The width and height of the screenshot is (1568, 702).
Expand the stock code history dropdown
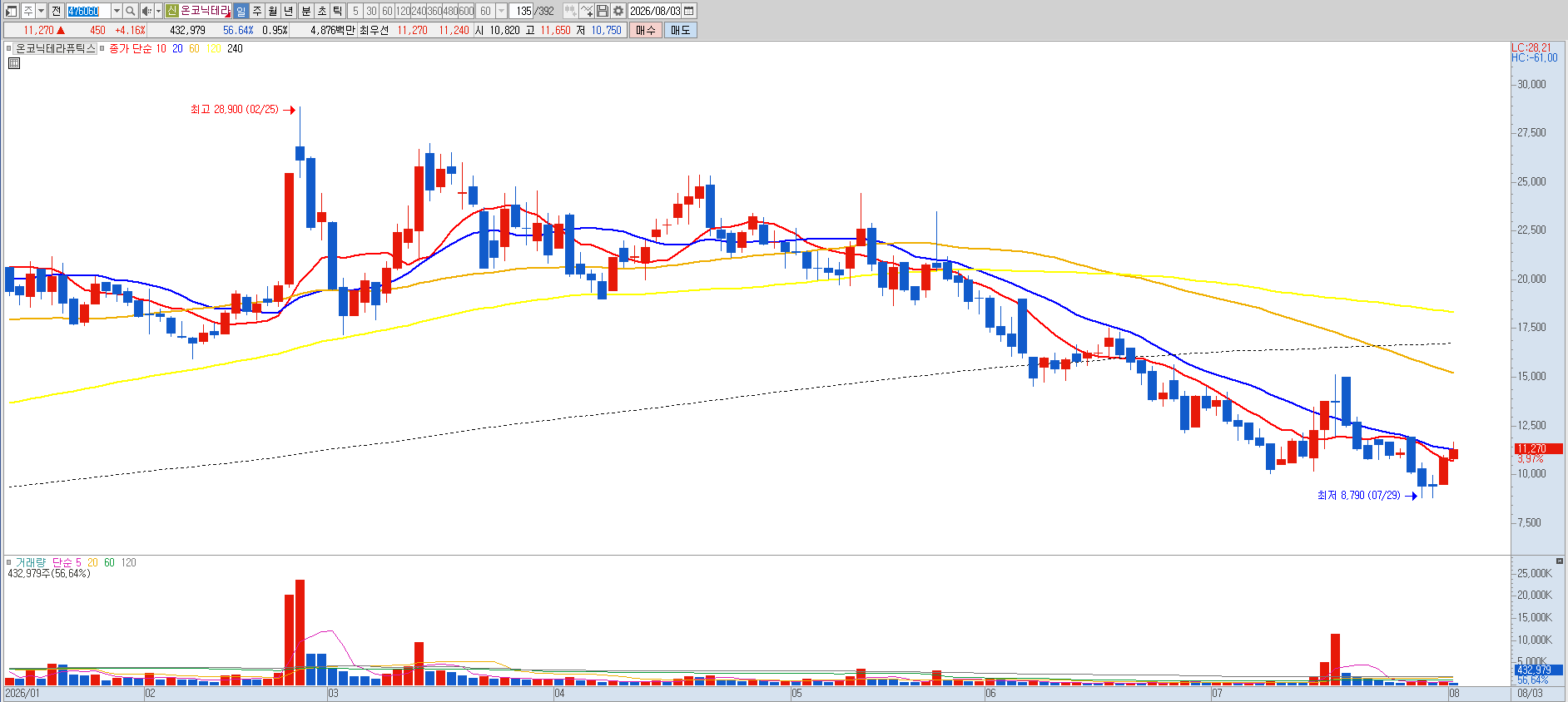point(117,11)
